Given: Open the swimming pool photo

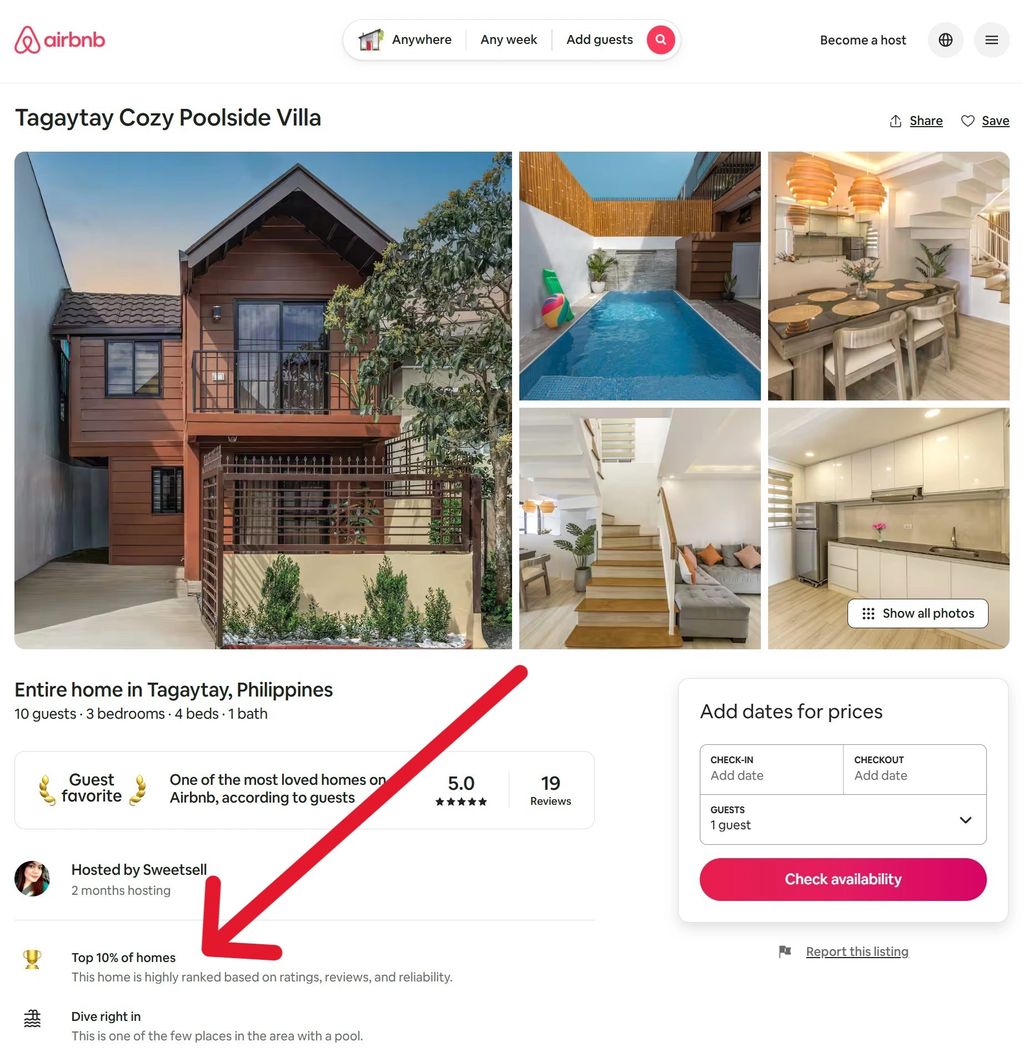Looking at the screenshot, I should pos(640,276).
